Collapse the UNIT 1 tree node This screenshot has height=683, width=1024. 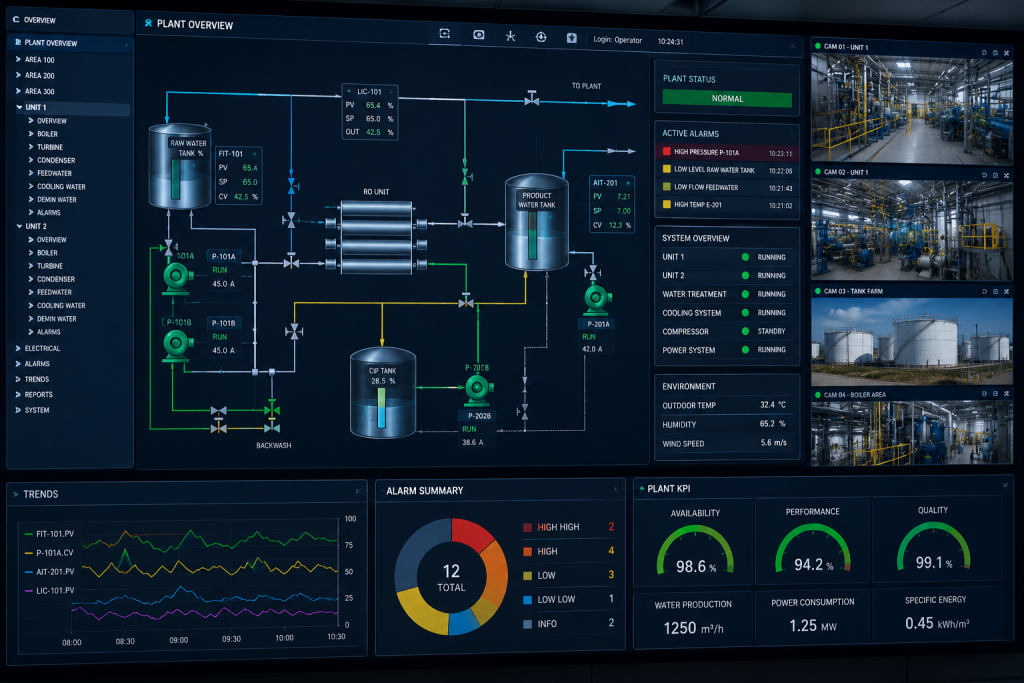pos(19,107)
